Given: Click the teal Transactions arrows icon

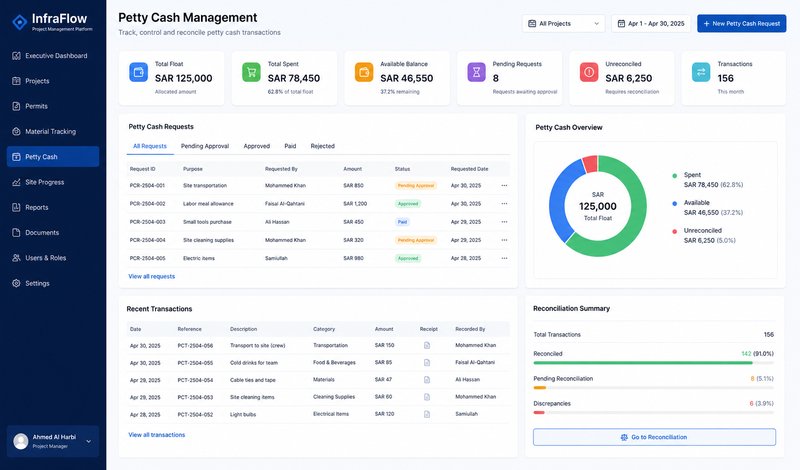Looking at the screenshot, I should click(701, 72).
